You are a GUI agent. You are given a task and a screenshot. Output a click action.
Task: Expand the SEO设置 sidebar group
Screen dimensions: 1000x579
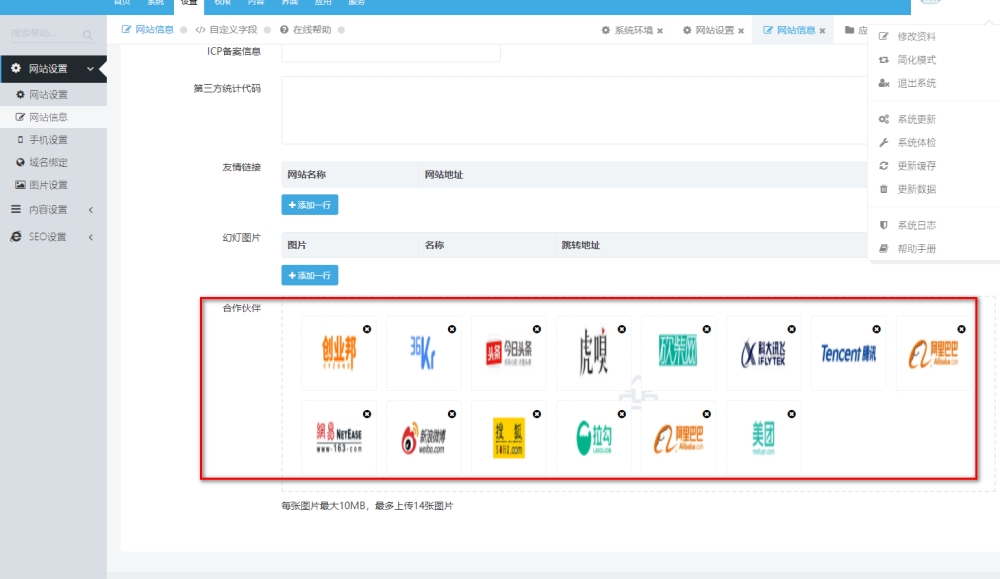pyautogui.click(x=54, y=237)
